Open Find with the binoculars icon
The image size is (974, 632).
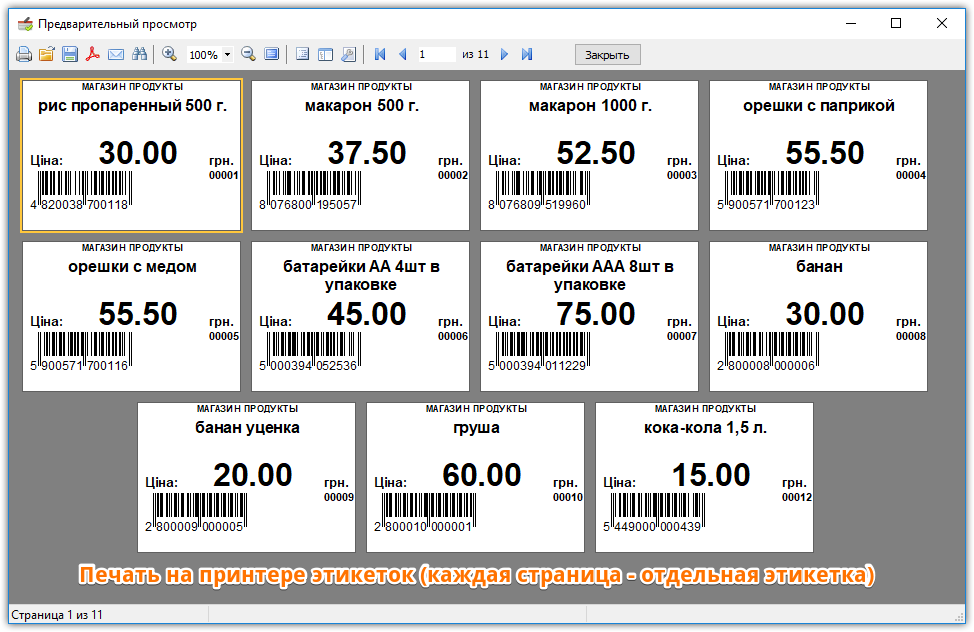[139, 55]
